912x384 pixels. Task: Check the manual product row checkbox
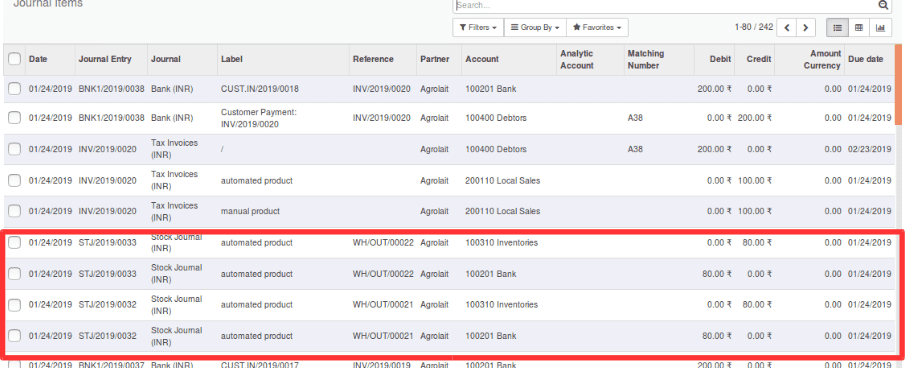15,211
